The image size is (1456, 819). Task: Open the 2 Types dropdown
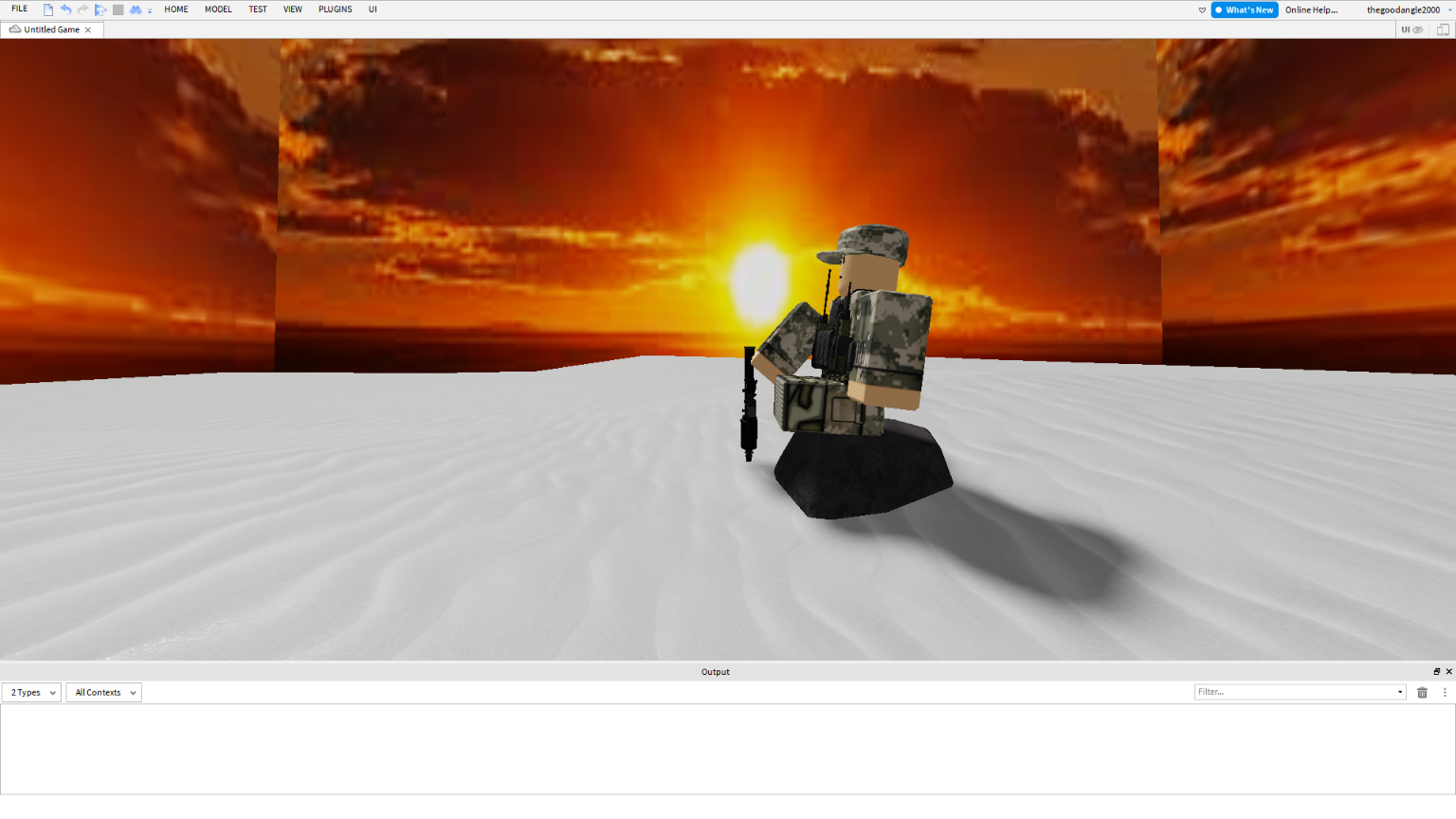(x=32, y=693)
